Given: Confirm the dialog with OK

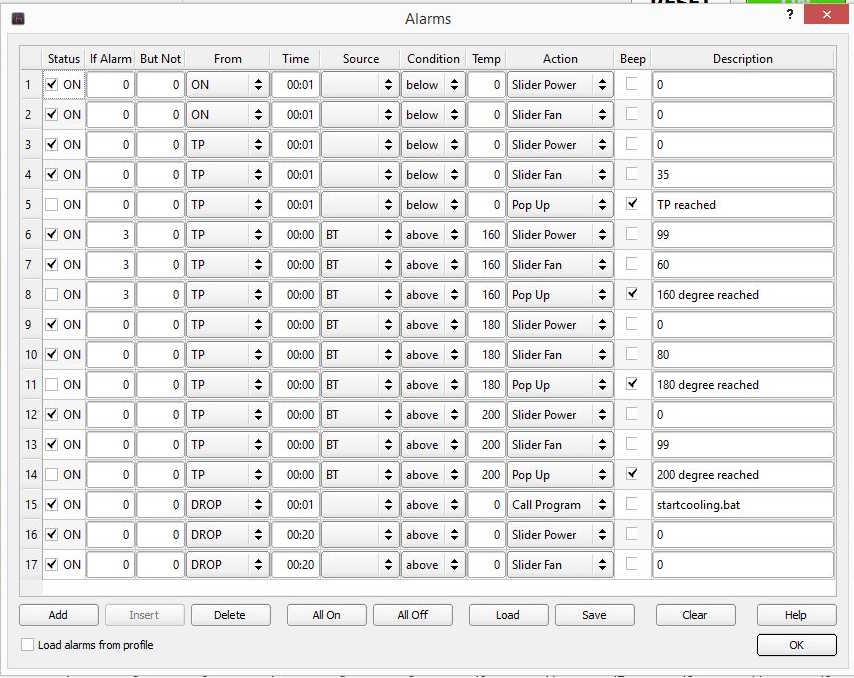Looking at the screenshot, I should [x=796, y=645].
